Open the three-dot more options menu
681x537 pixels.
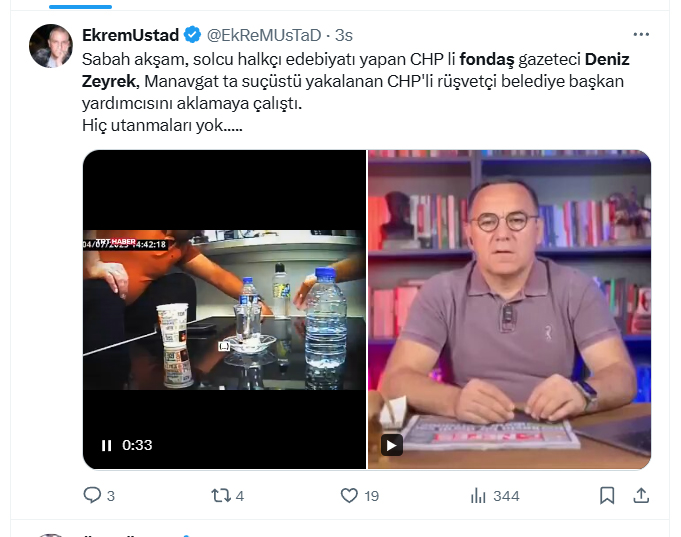(641, 34)
